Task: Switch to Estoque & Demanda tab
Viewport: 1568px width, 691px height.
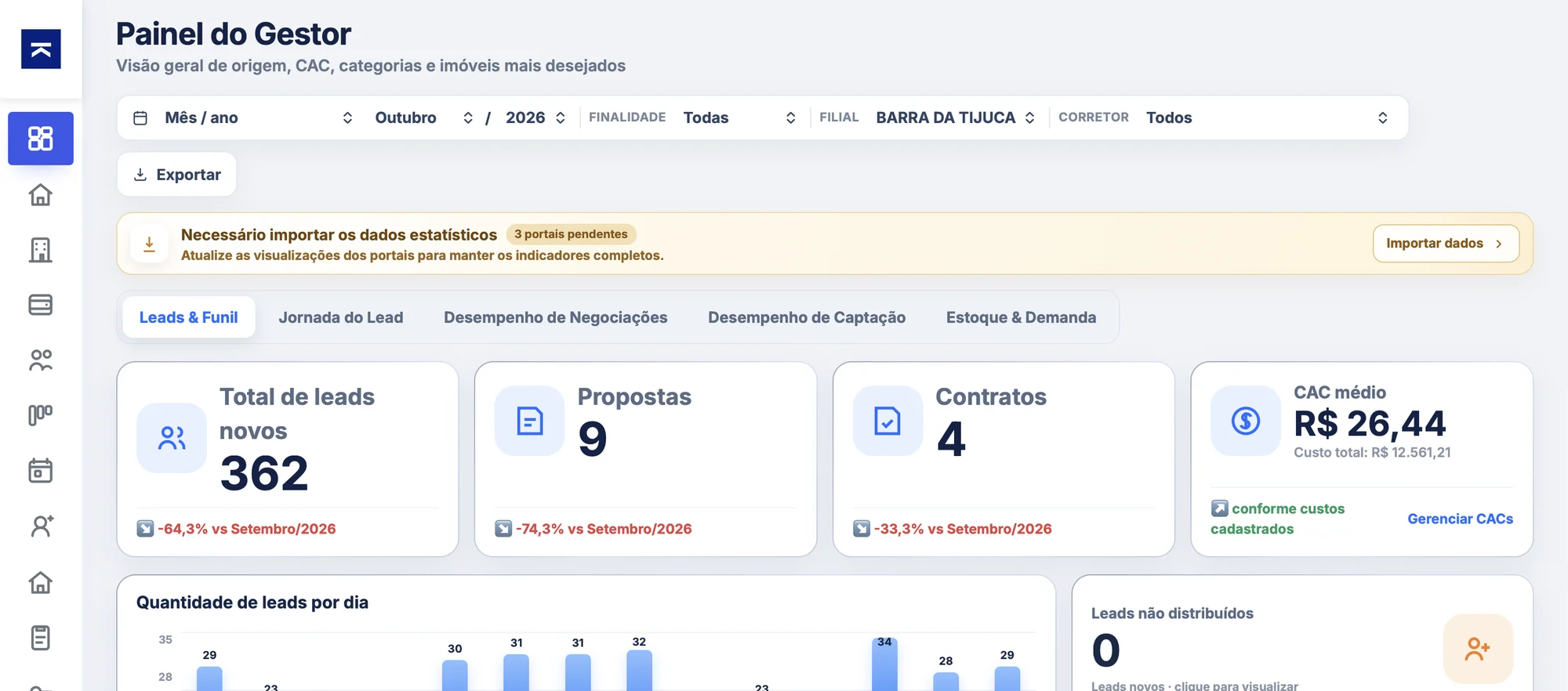Action: coord(1021,317)
